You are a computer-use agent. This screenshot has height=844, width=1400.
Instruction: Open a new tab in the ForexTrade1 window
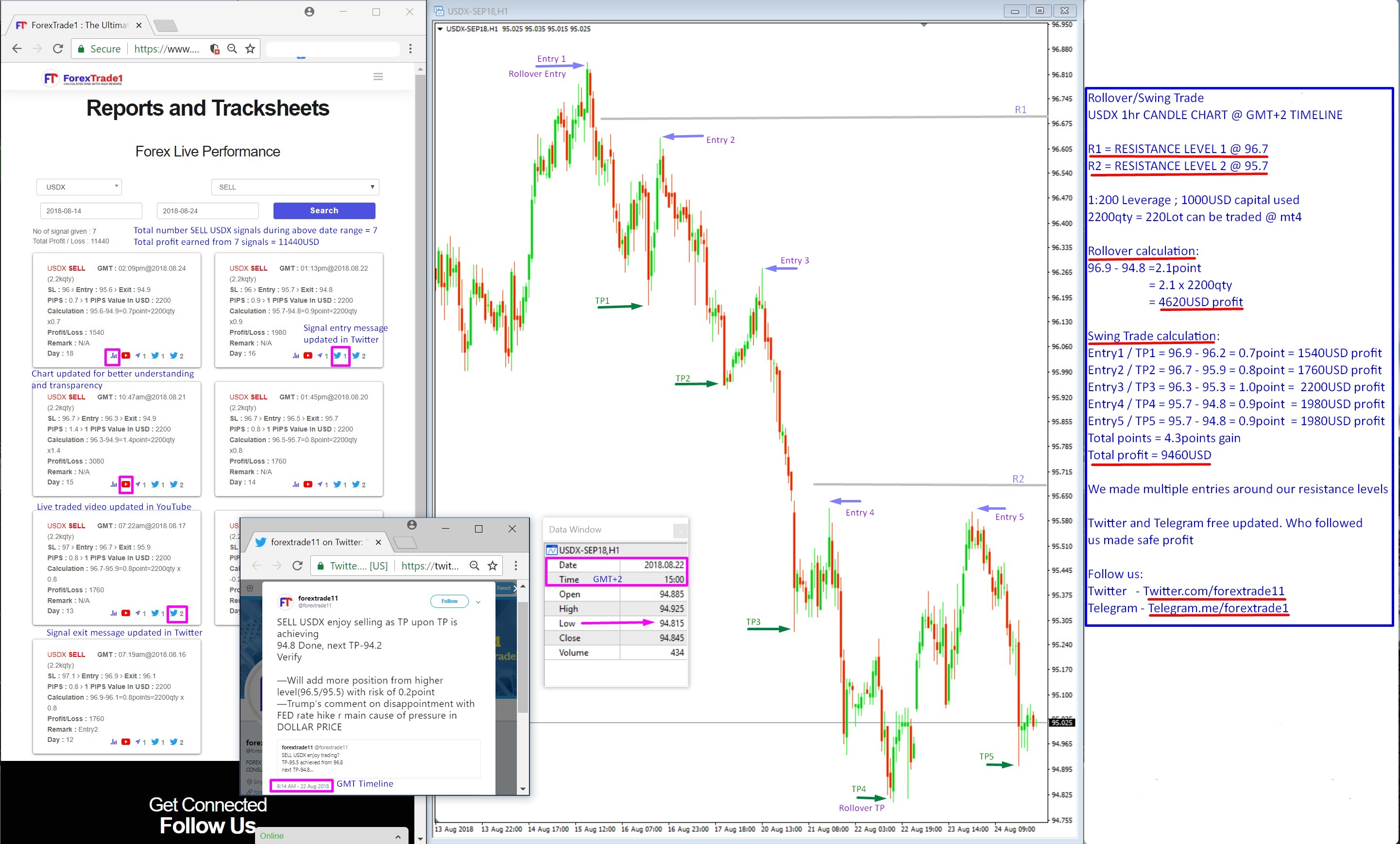coord(166,26)
